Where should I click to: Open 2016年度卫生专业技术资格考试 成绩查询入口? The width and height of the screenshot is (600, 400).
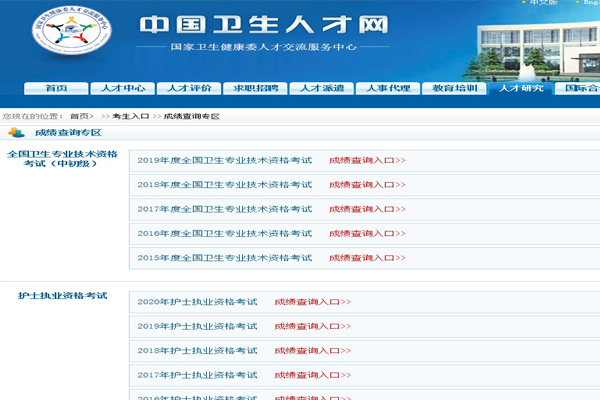click(367, 233)
